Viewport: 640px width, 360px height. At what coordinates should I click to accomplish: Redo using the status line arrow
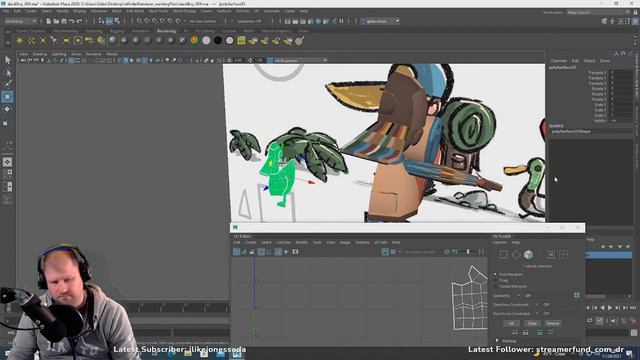[x=80, y=21]
